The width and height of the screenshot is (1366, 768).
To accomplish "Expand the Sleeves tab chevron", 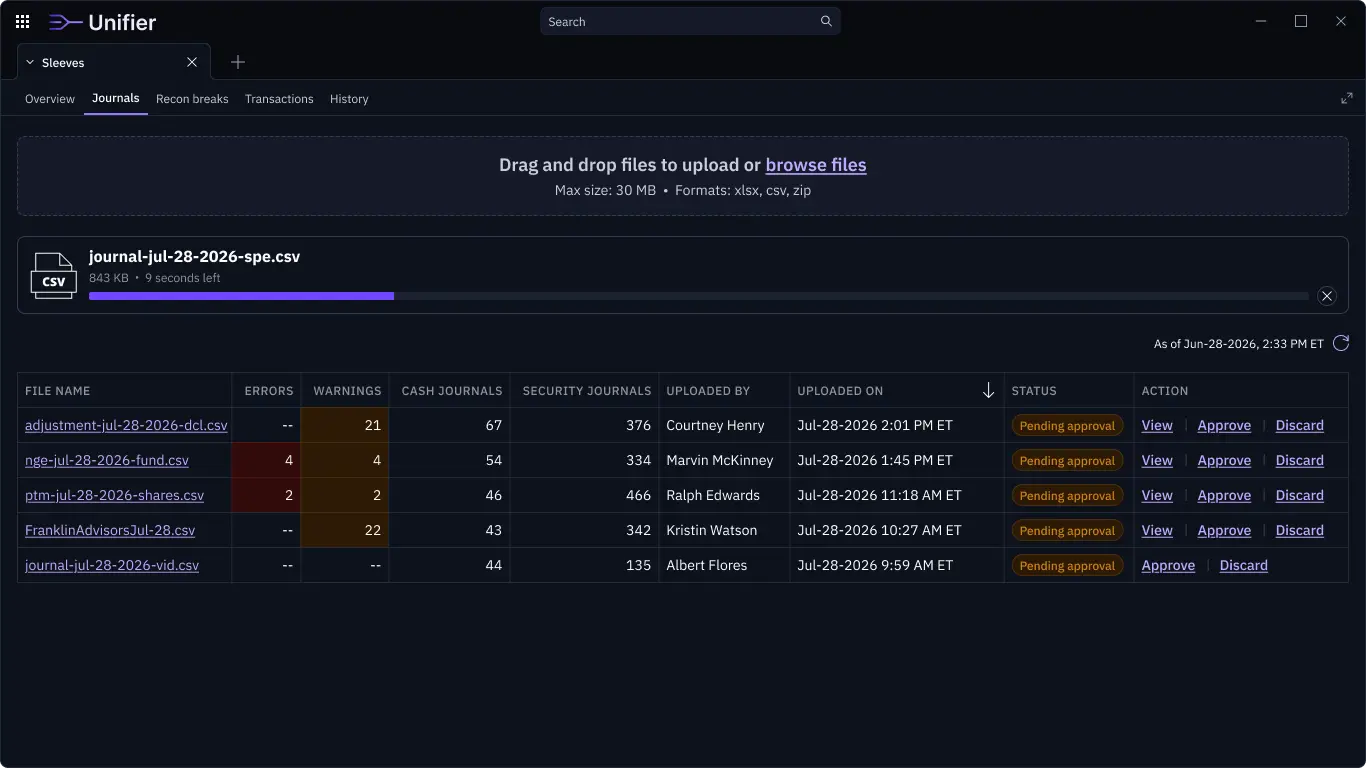I will [x=30, y=62].
